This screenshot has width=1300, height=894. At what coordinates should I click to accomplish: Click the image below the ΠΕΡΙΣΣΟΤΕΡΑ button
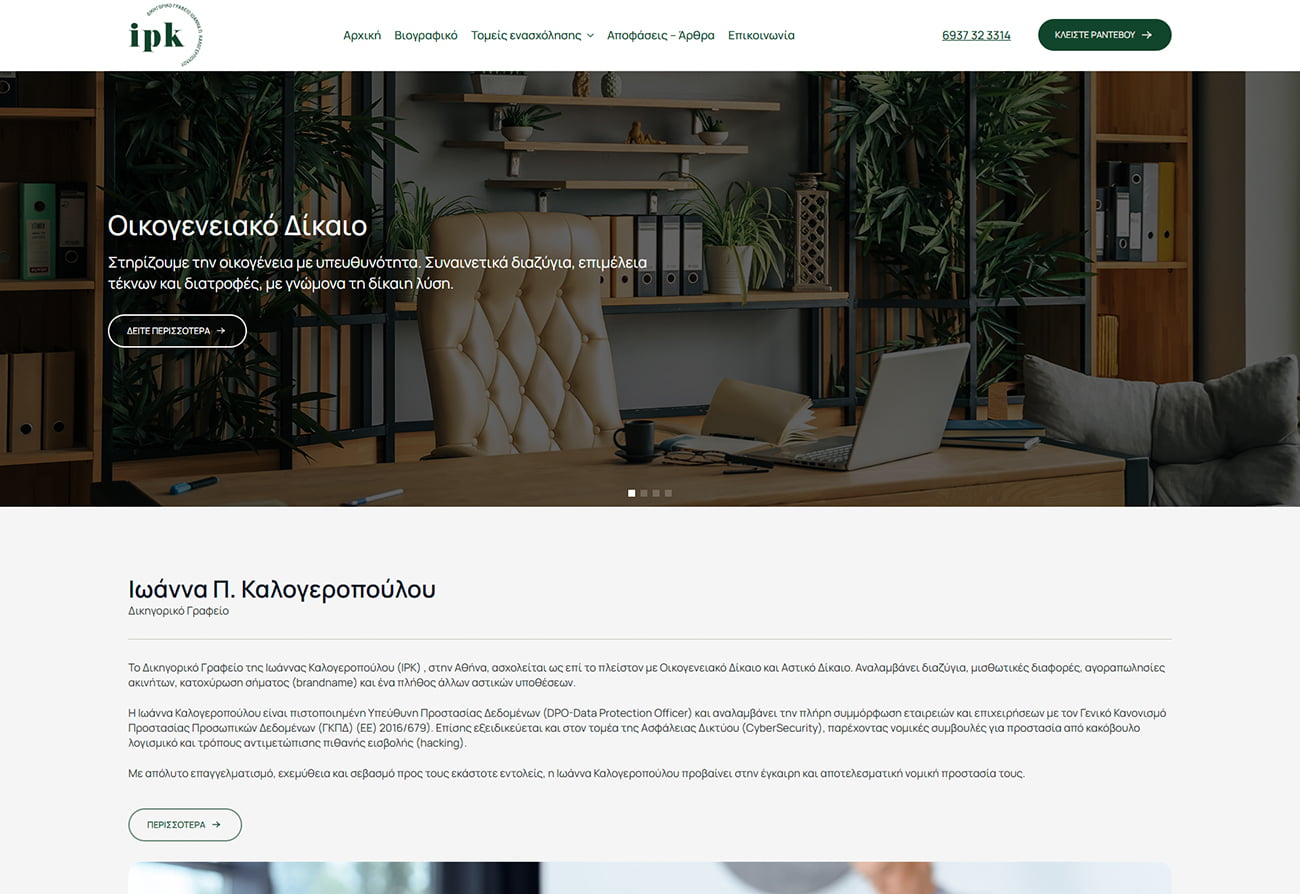pos(650,878)
